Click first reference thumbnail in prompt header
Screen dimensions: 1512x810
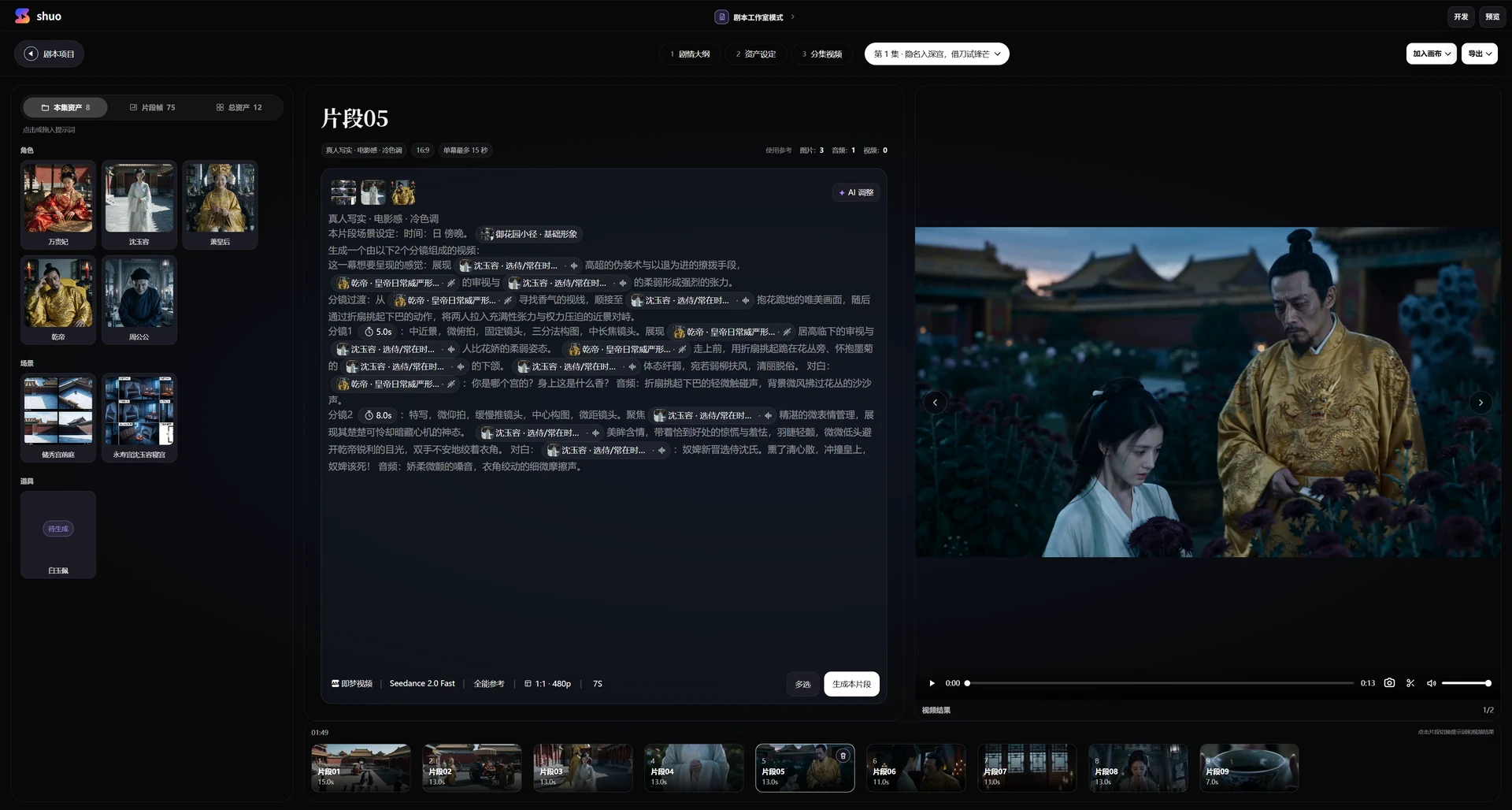click(343, 192)
